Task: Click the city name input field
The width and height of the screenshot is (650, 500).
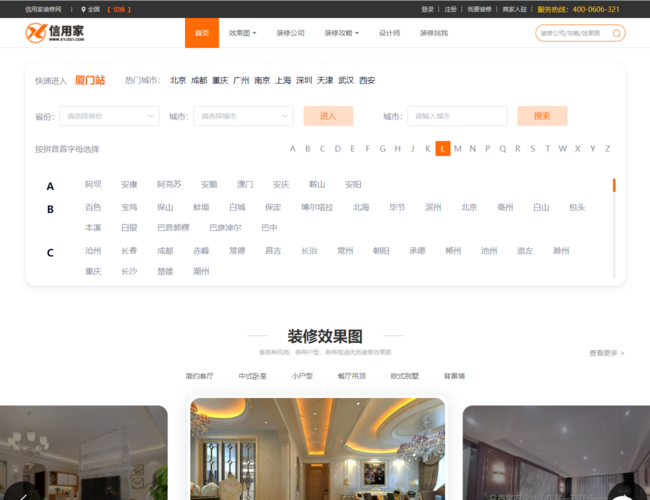Action: click(455, 116)
